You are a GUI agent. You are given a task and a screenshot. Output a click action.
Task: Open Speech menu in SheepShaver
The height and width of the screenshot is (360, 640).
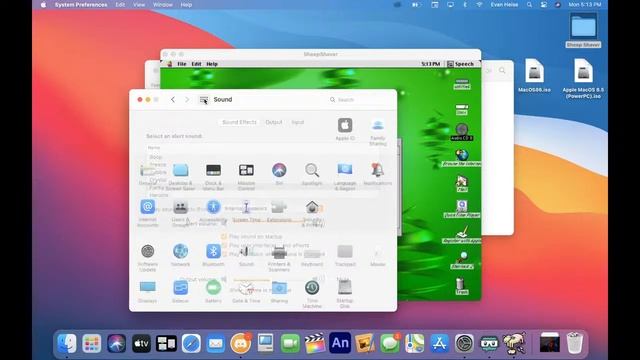(x=461, y=64)
